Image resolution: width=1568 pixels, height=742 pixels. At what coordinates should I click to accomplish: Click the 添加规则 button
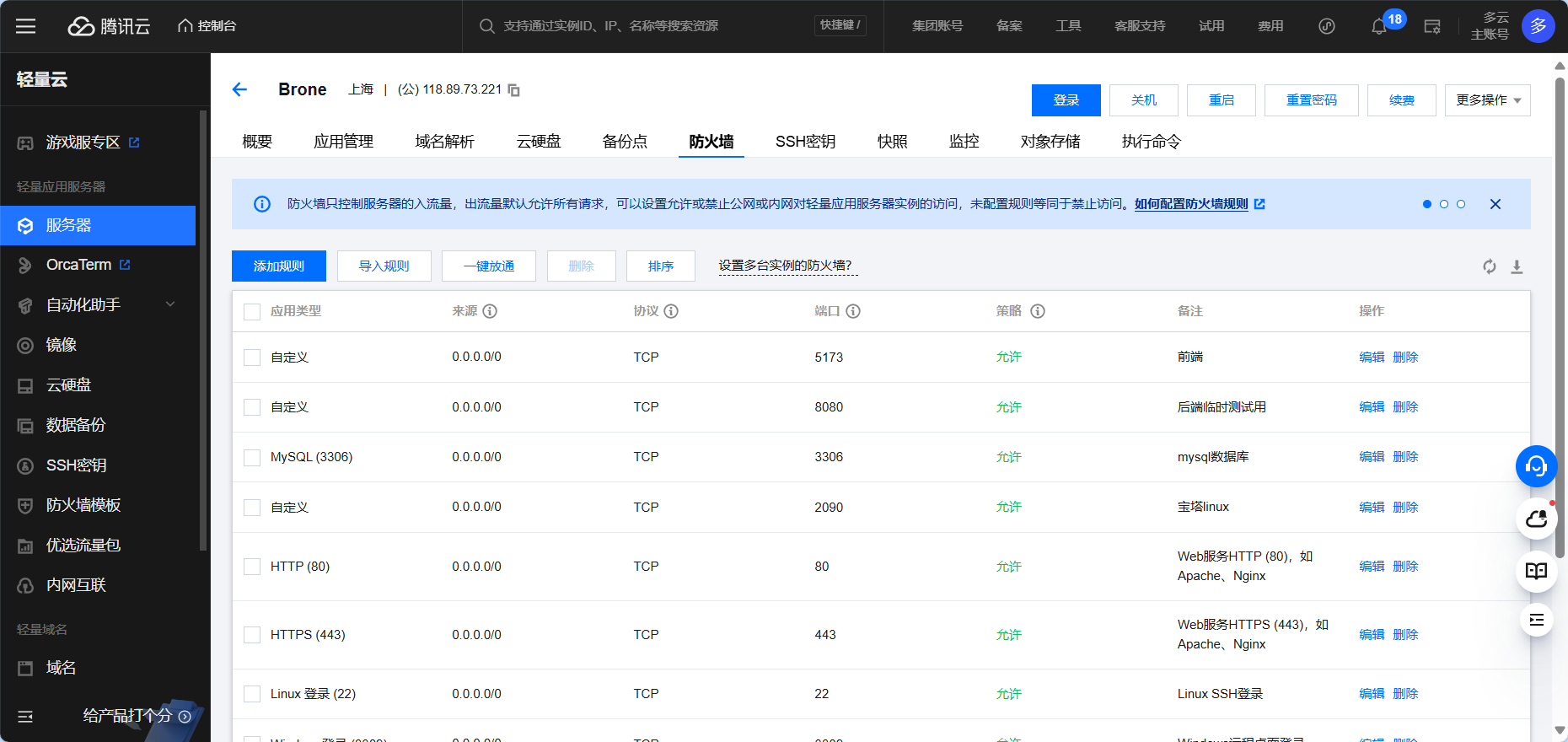[x=278, y=266]
